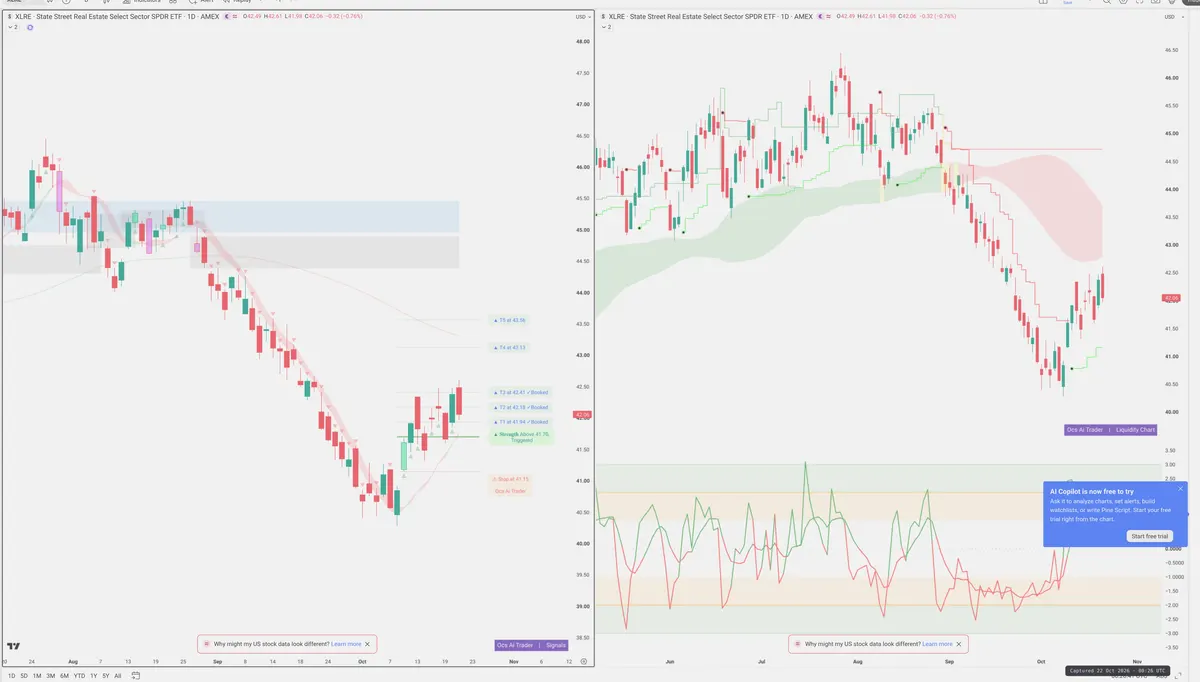This screenshot has width=1200, height=682.
Task: Click the red current price label on left chart
Action: tap(581, 415)
